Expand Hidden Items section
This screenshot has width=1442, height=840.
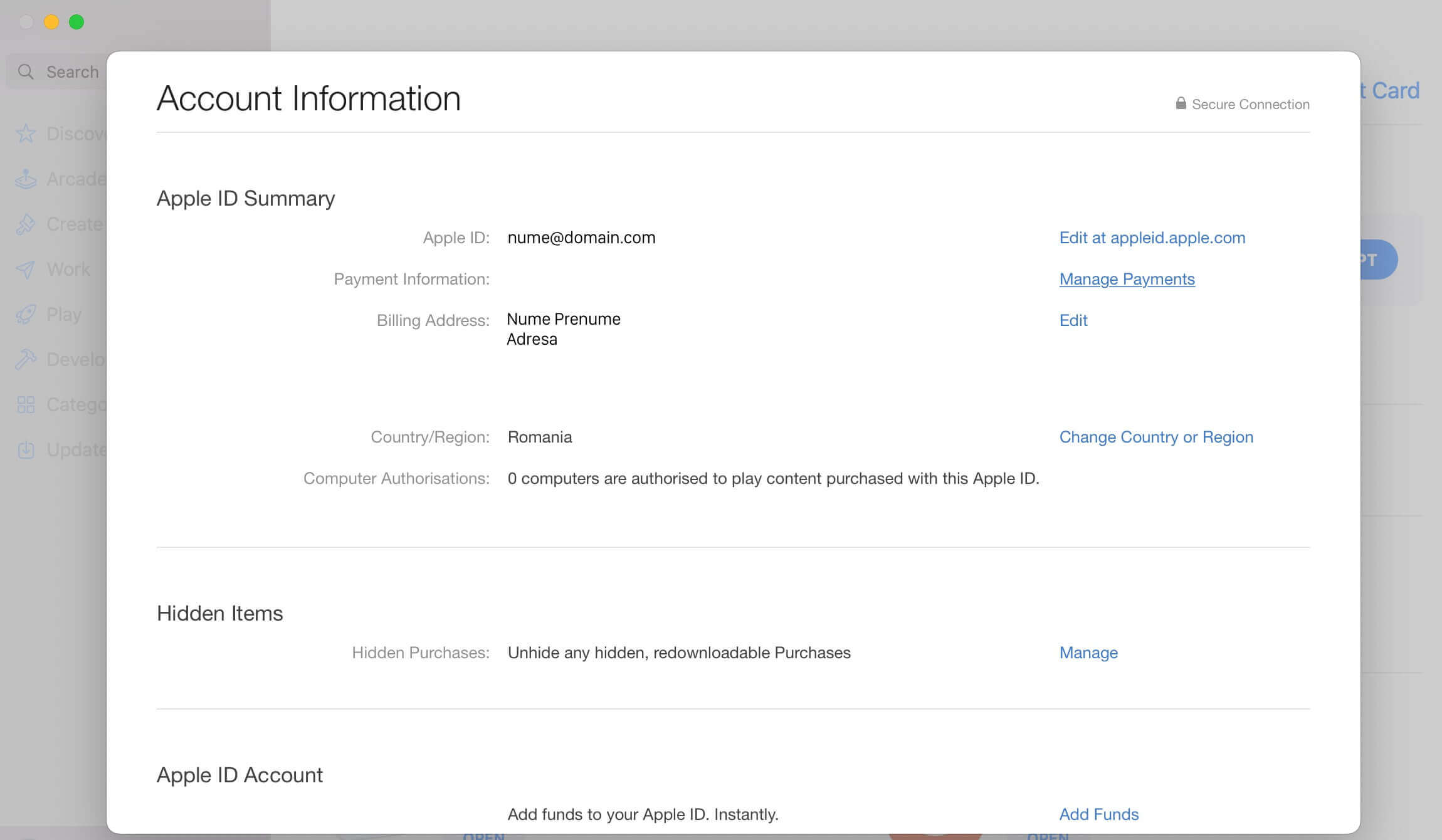pyautogui.click(x=220, y=612)
